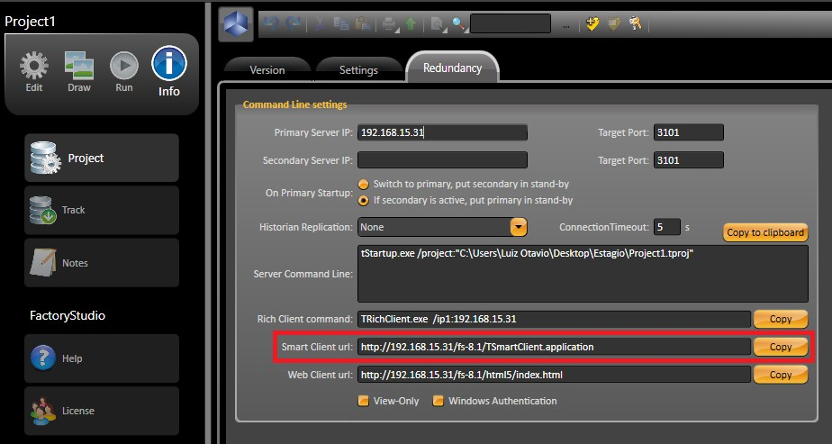Viewport: 832px width, 444px height.
Task: Click the Rich Client command field
Action: [x=554, y=319]
